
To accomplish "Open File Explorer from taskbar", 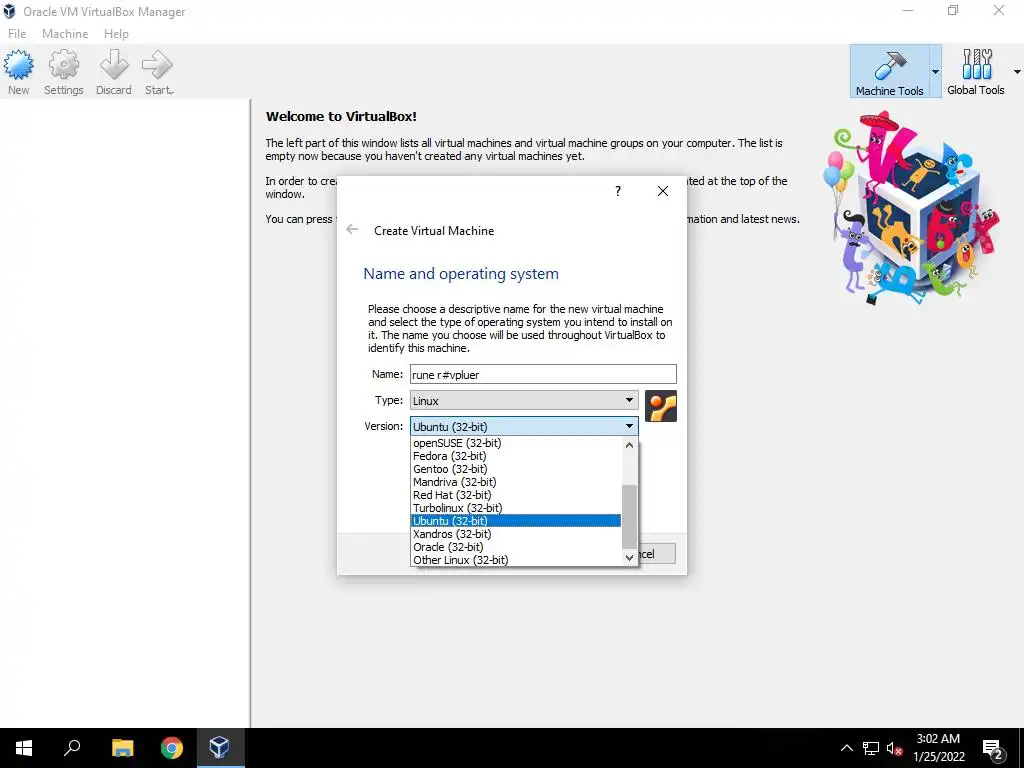I will point(122,748).
